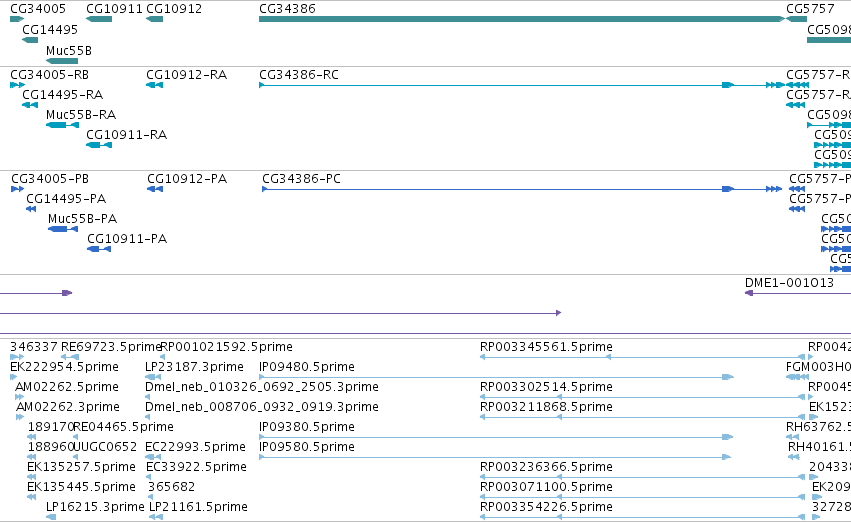Viewport: 851px width, 522px height.
Task: Select EST 365682 label
Action: click(x=172, y=487)
